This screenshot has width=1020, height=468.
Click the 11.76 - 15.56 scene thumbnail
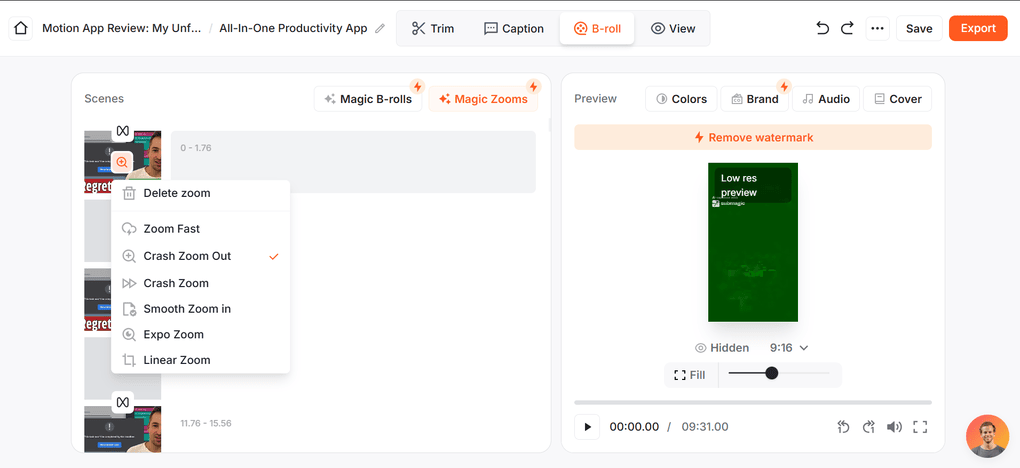tap(123, 429)
